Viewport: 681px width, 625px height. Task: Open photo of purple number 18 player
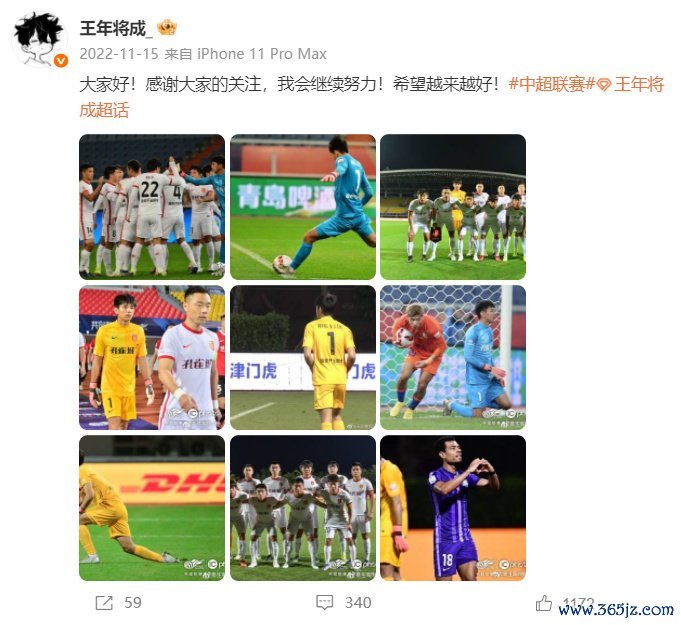pos(453,508)
